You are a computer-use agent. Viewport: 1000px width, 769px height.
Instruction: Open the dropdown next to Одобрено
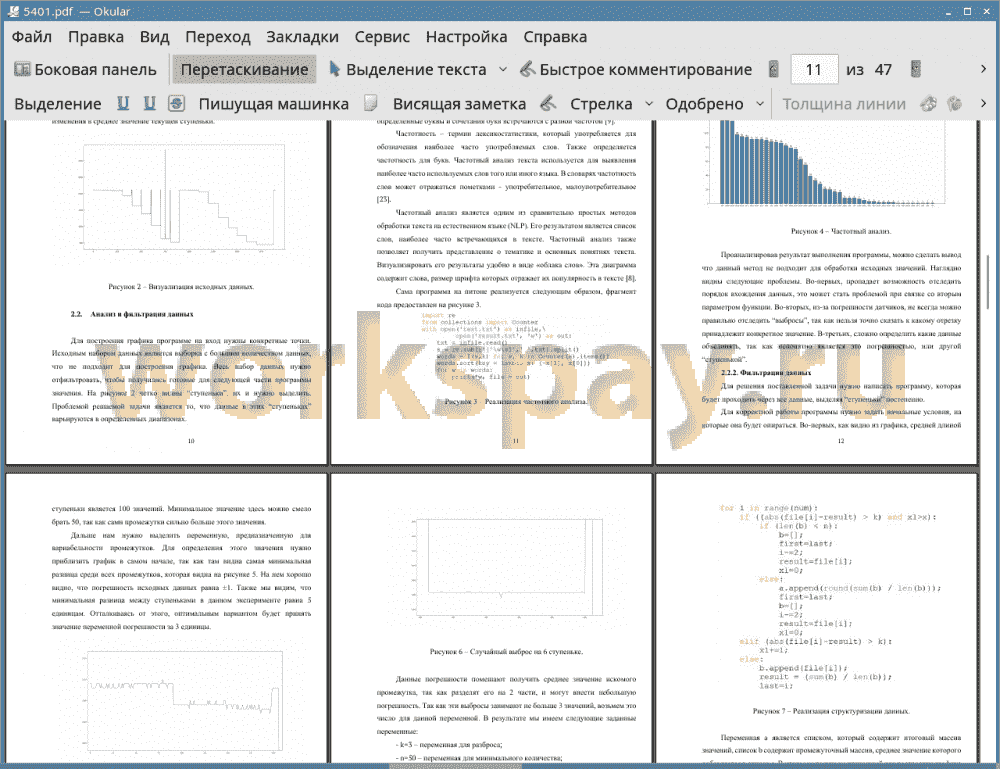pos(760,103)
